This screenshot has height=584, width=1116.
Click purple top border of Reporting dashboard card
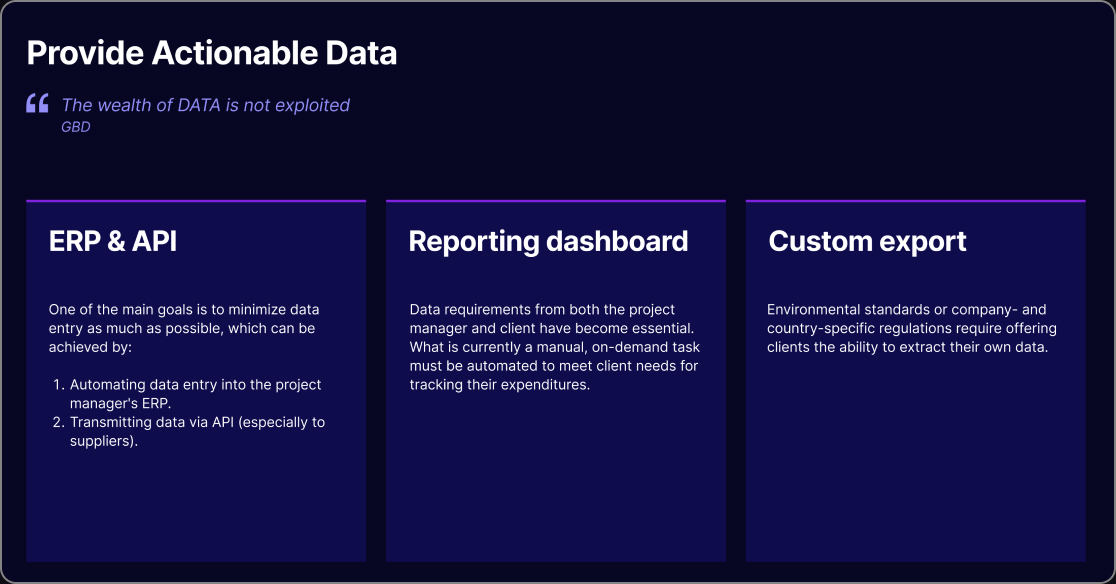coord(556,201)
